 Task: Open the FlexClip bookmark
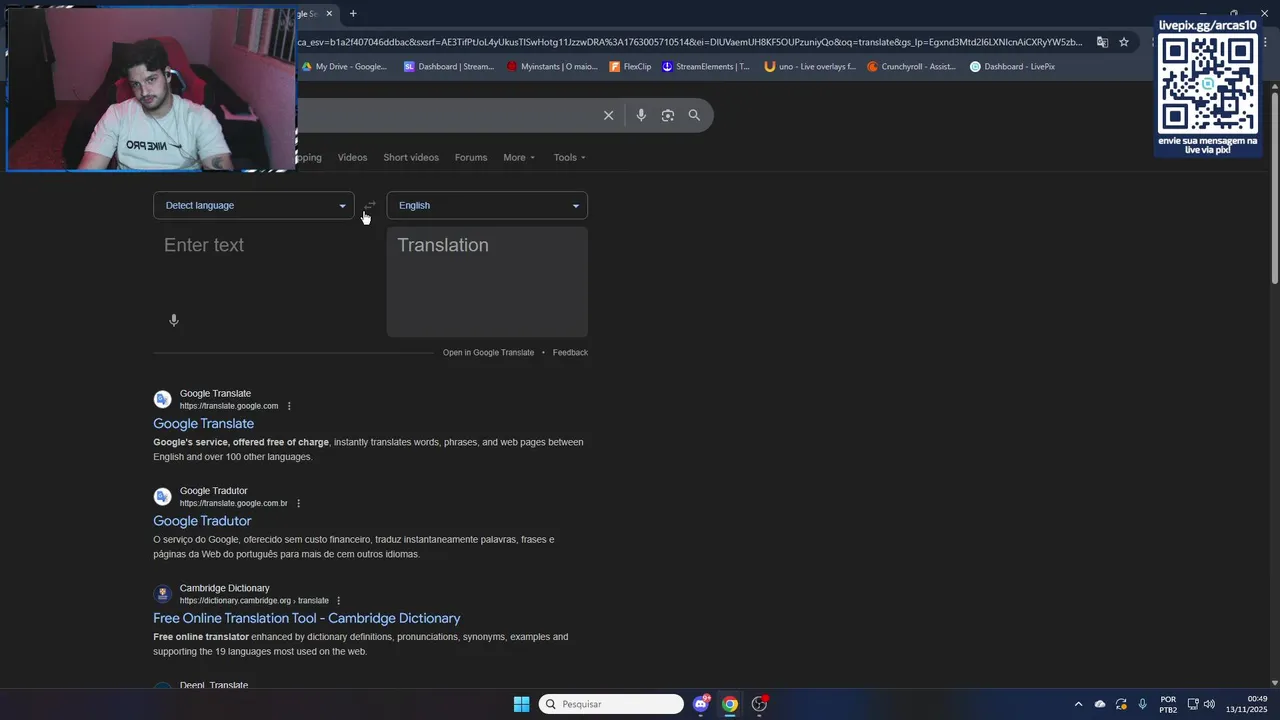630,67
